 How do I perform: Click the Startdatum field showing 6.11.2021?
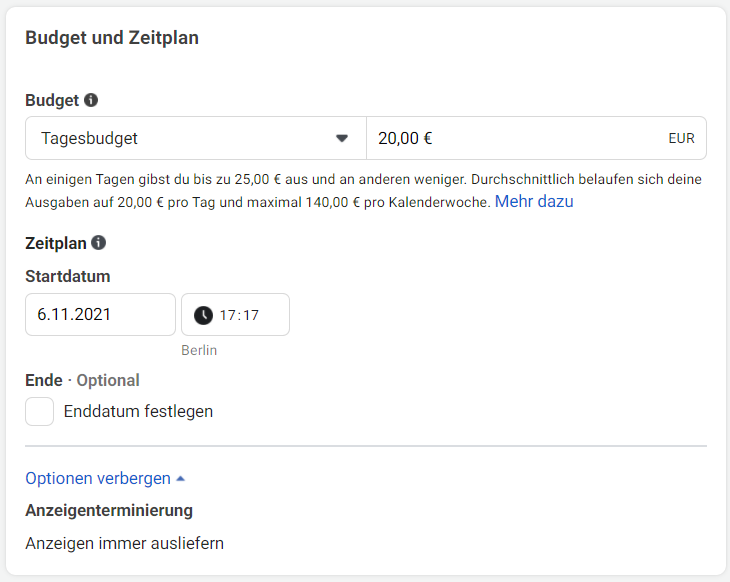100,314
